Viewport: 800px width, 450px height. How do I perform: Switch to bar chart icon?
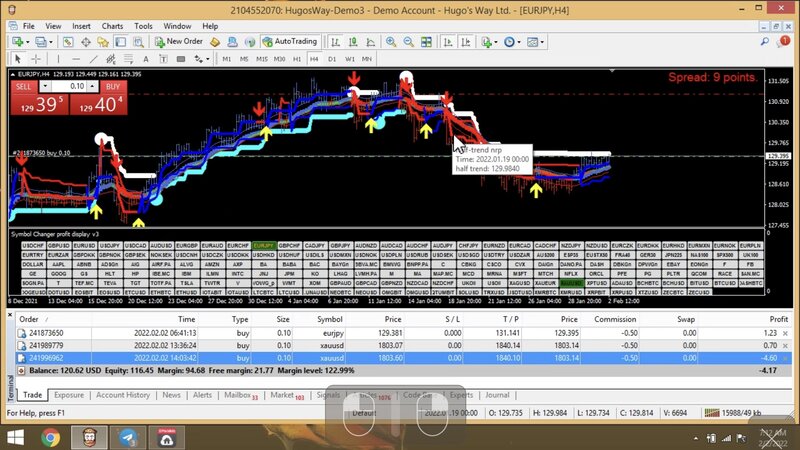[x=335, y=42]
